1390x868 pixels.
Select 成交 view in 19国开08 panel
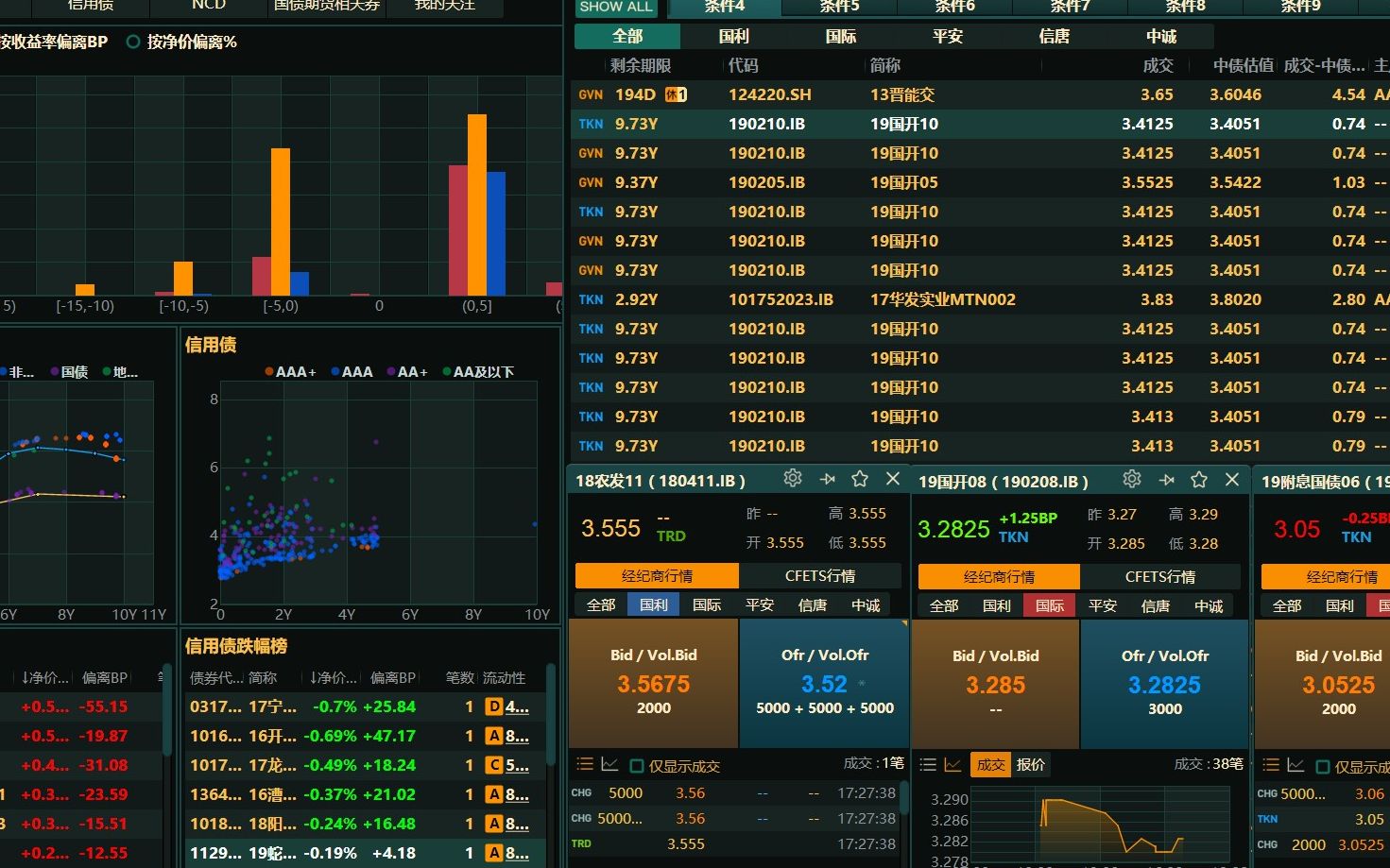(x=990, y=764)
